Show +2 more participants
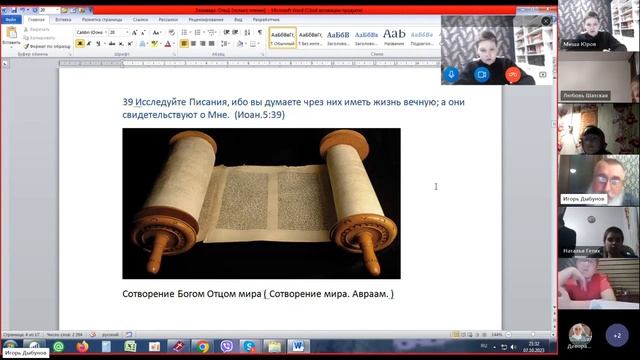 [x=617, y=335]
